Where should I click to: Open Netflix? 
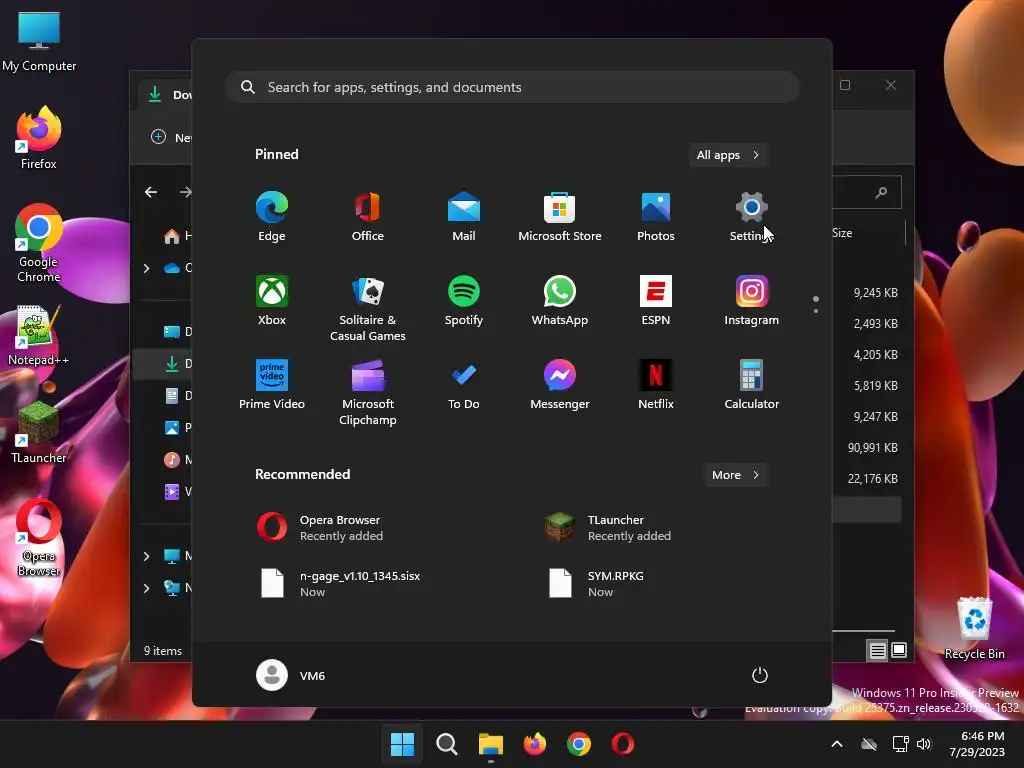[656, 385]
